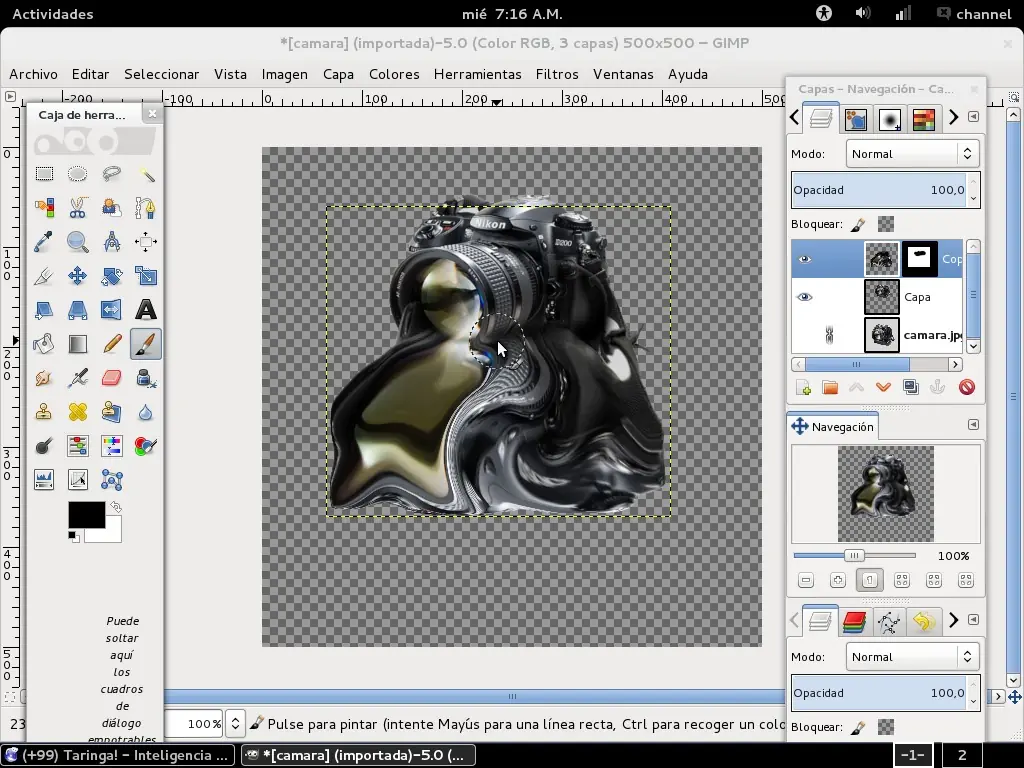The image size is (1024, 768).
Task: Open Actividades overview
Action: [x=53, y=14]
